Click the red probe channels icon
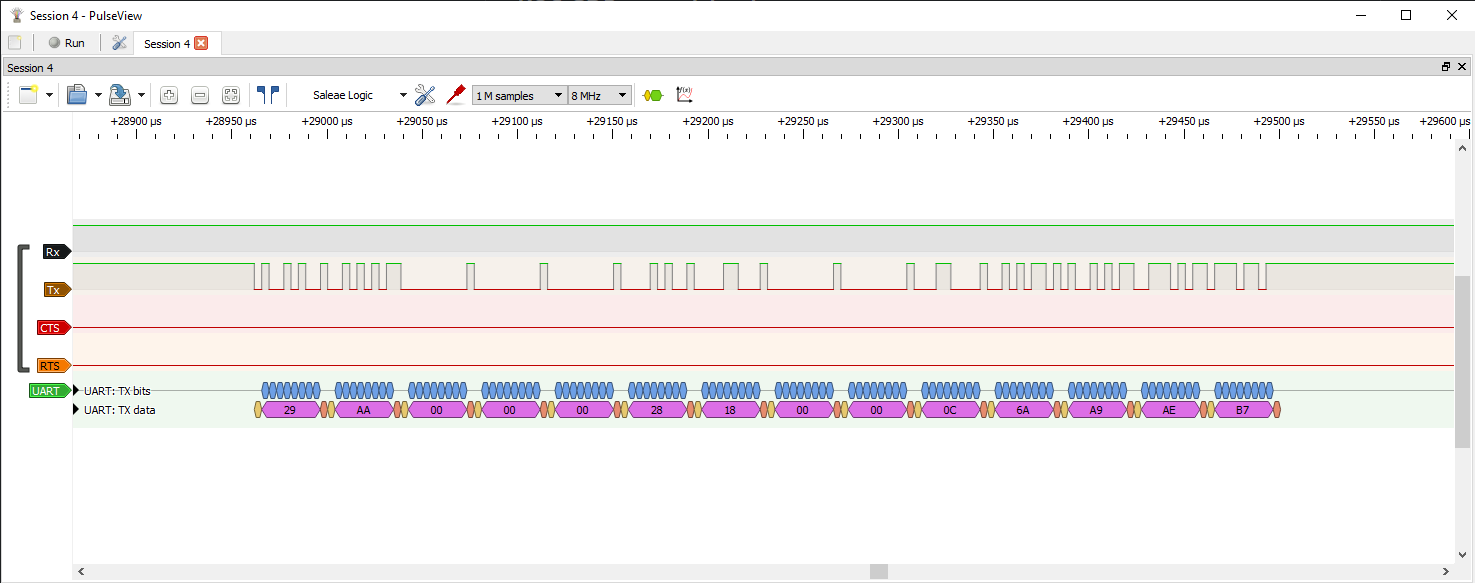 pos(456,95)
